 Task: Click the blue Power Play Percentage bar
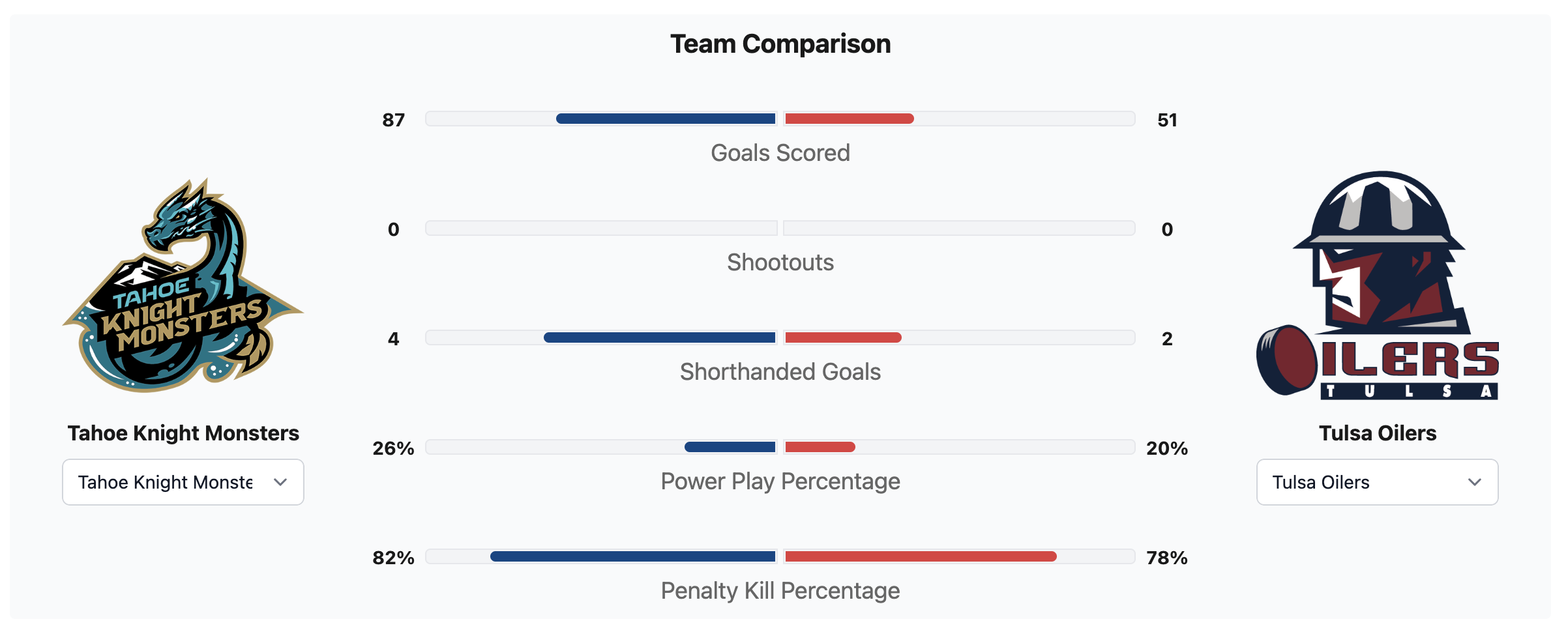tap(730, 447)
